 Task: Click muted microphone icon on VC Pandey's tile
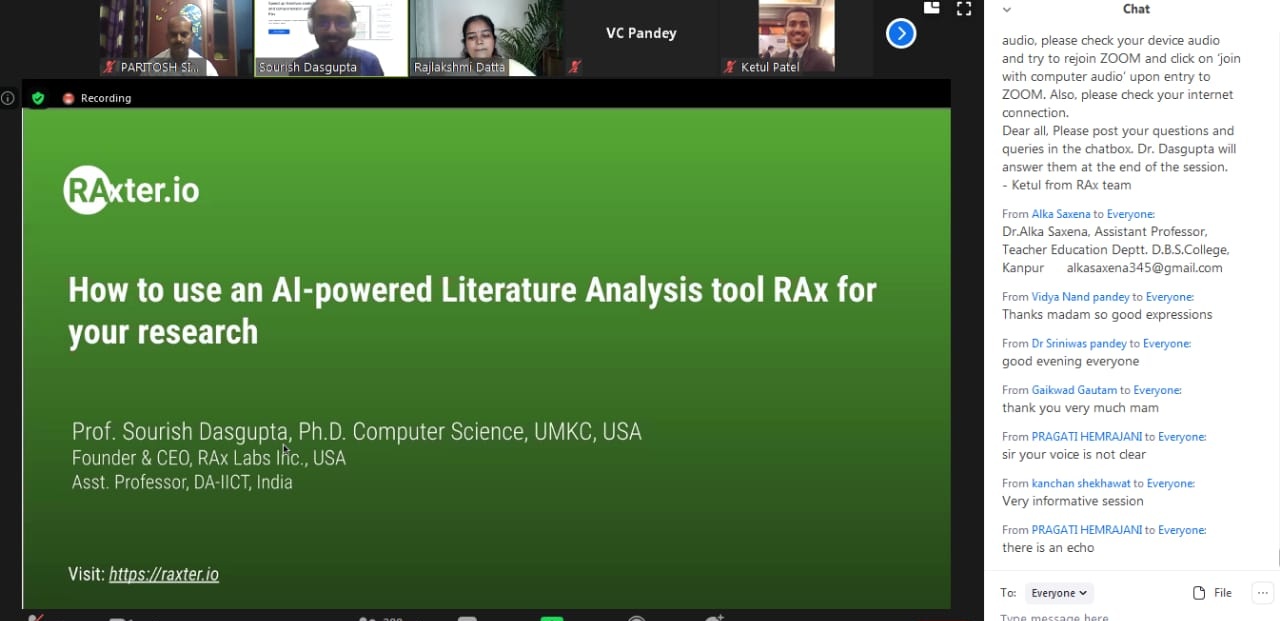pyautogui.click(x=575, y=67)
